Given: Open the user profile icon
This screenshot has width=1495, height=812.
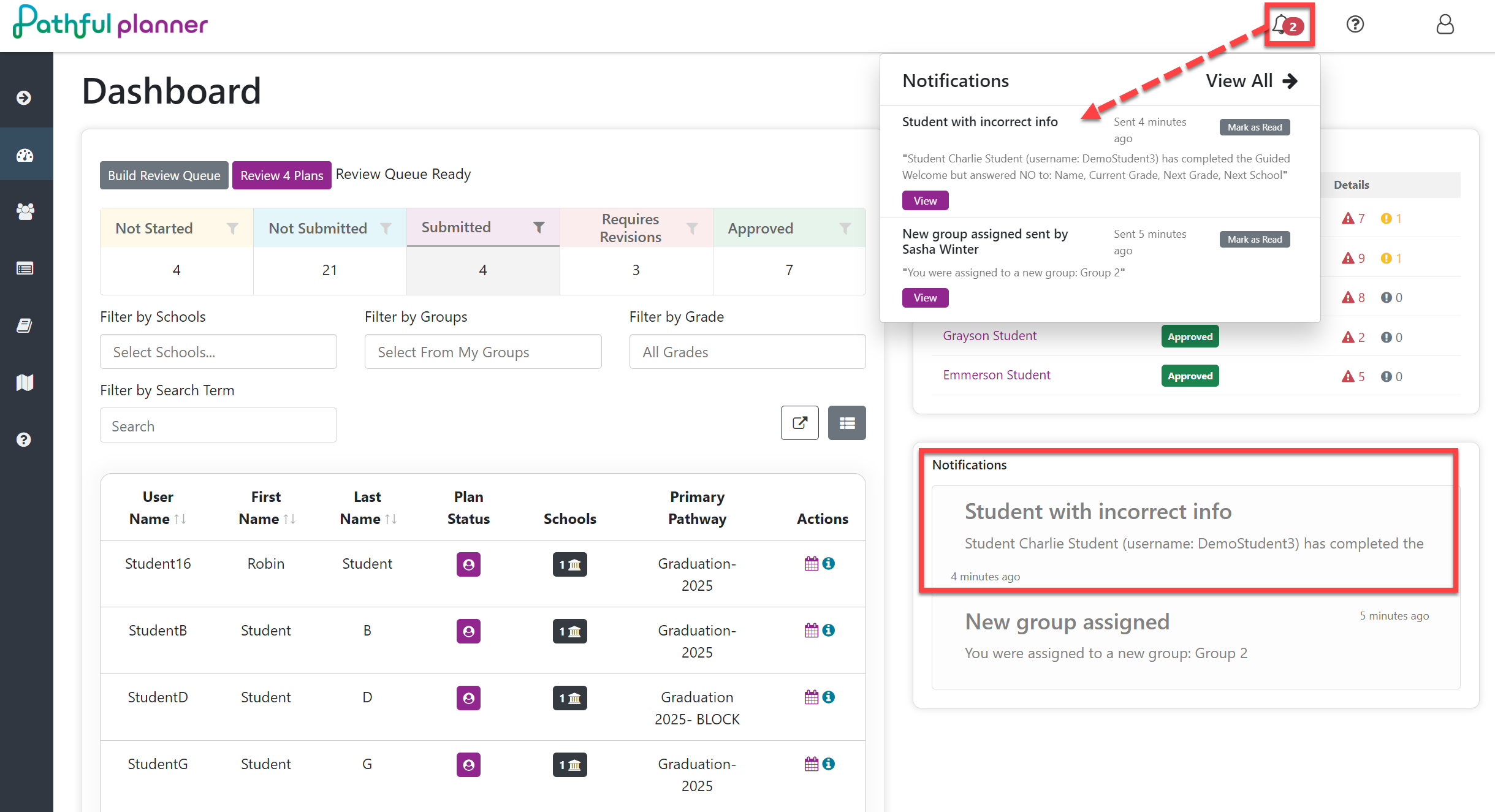Looking at the screenshot, I should 1445,25.
